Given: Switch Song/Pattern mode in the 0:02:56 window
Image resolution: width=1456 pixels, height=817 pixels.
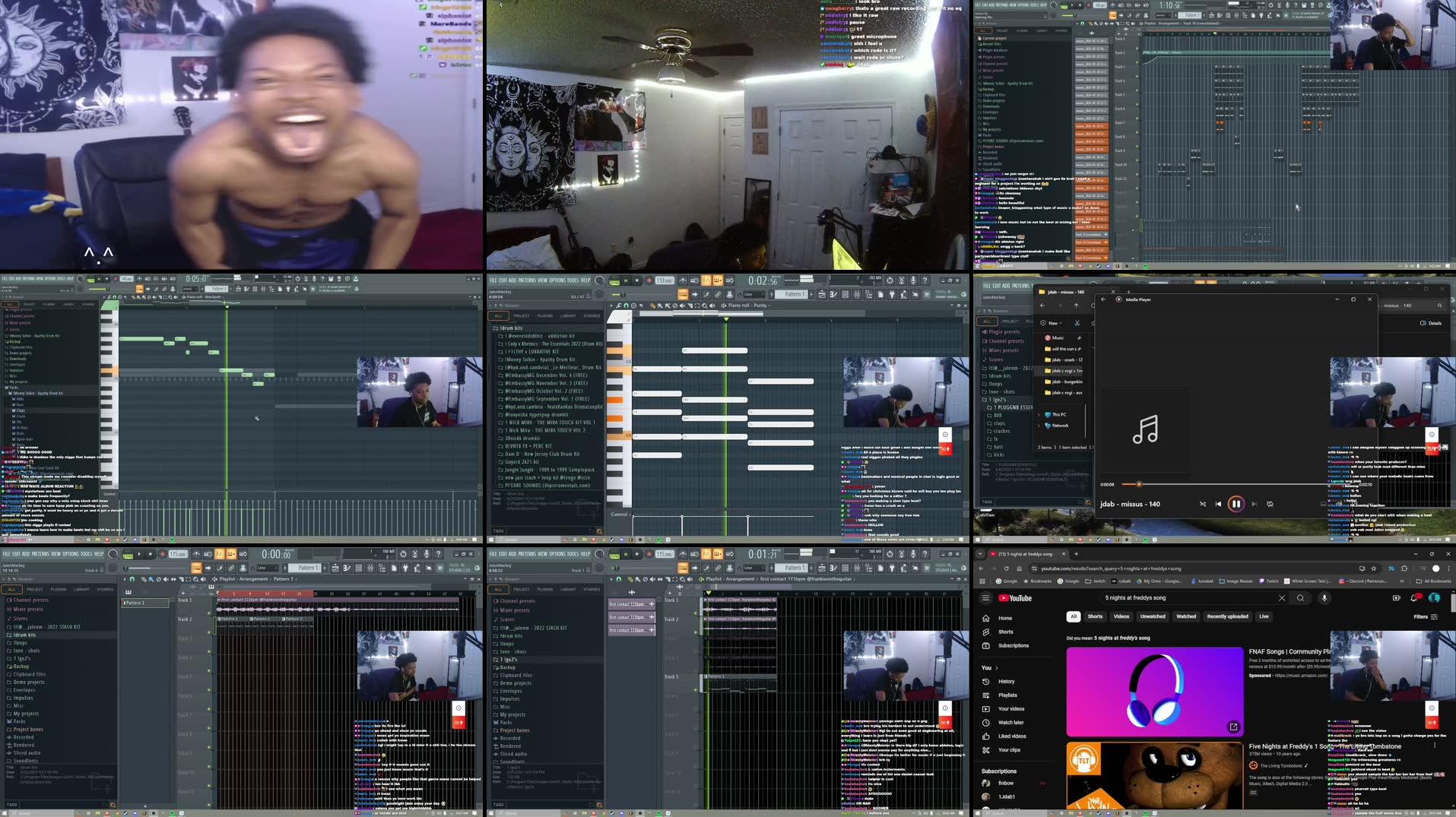Looking at the screenshot, I should [x=614, y=280].
